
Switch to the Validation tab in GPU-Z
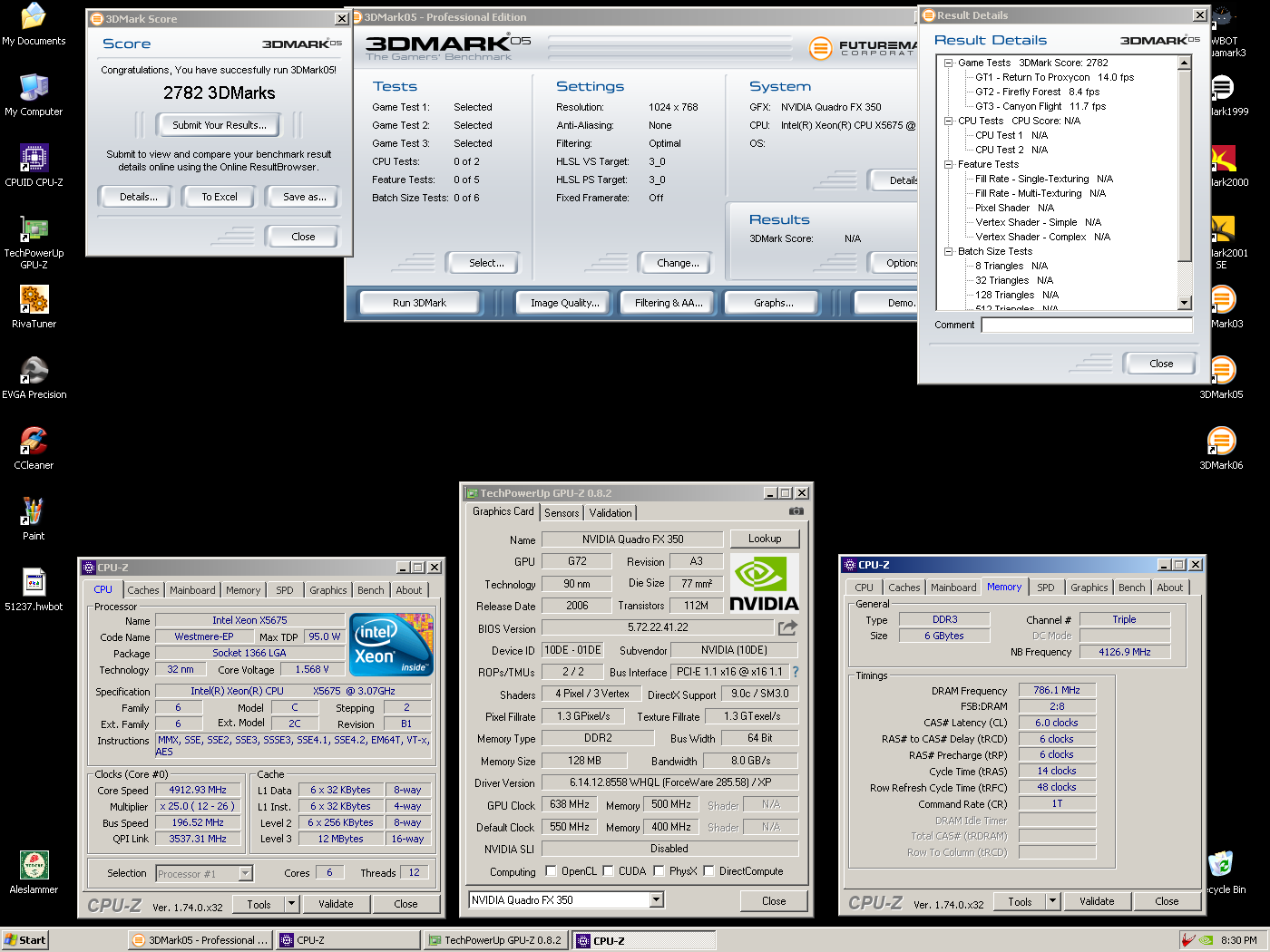(611, 513)
